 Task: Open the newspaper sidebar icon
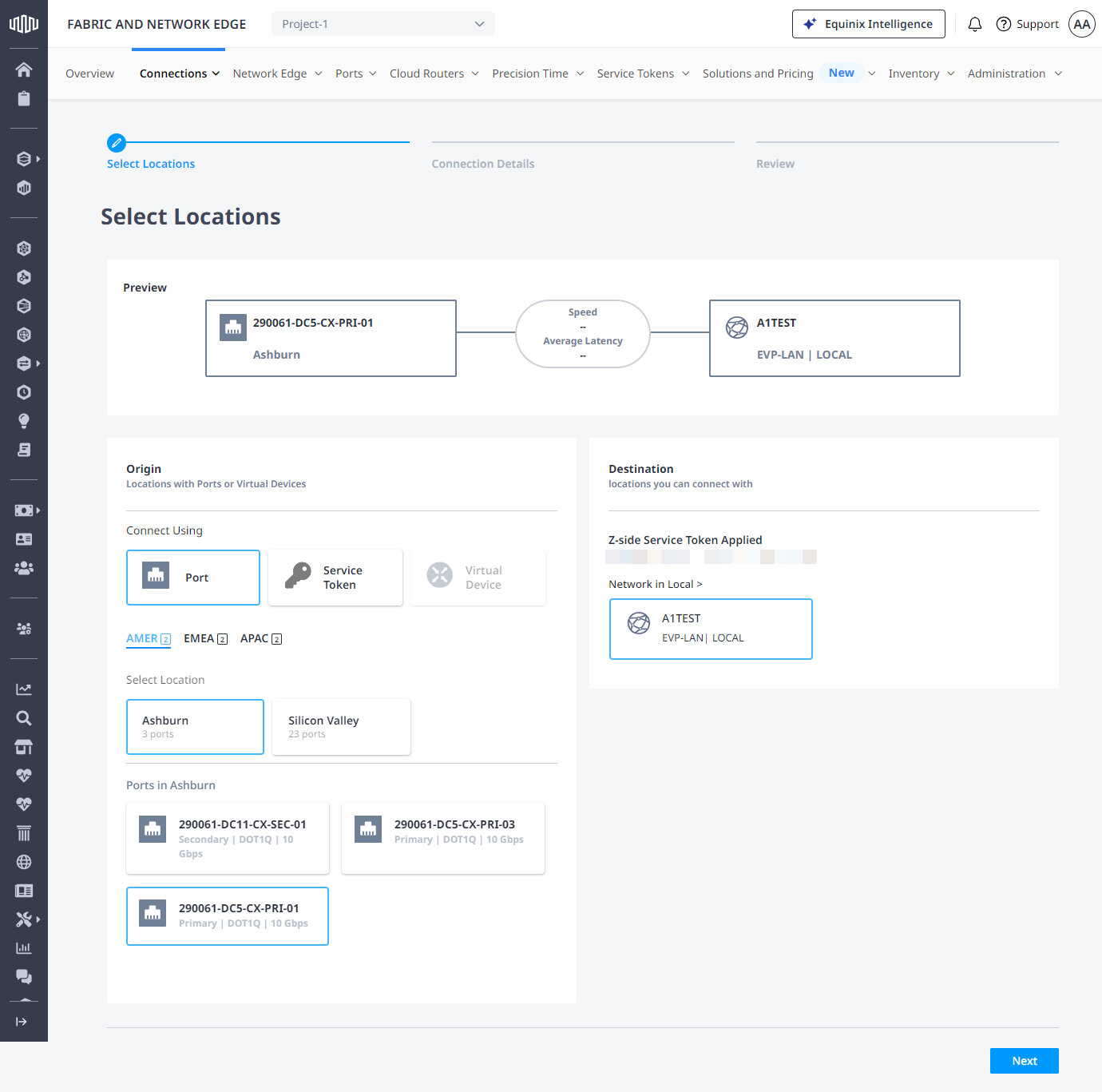coord(24,891)
